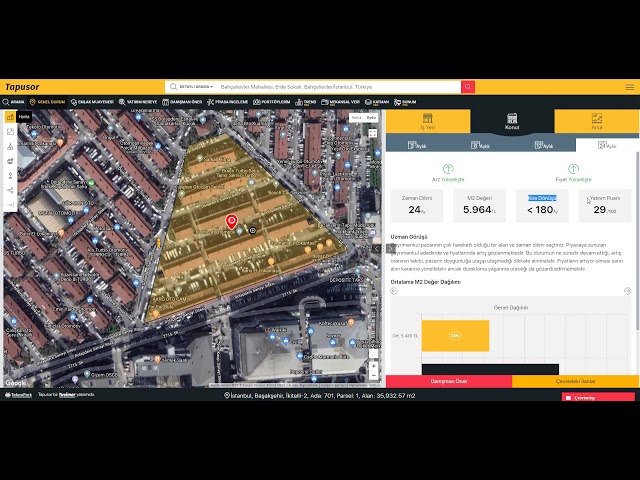Click the left chevron on map edge

(376, 248)
